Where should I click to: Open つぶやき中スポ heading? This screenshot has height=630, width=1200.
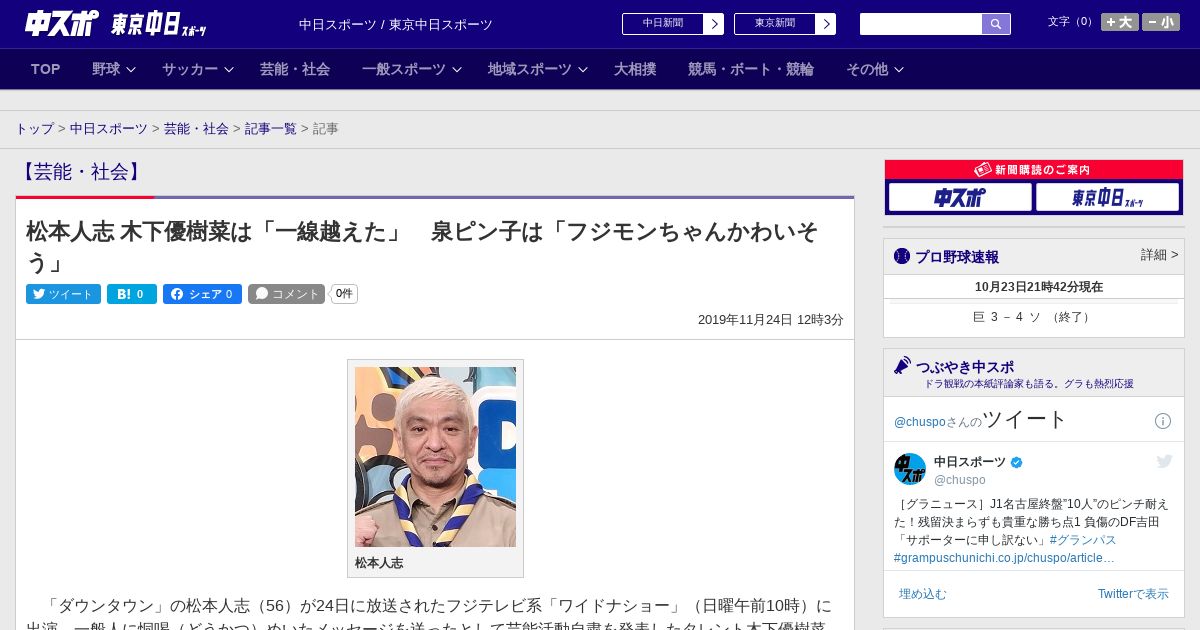tap(965, 367)
